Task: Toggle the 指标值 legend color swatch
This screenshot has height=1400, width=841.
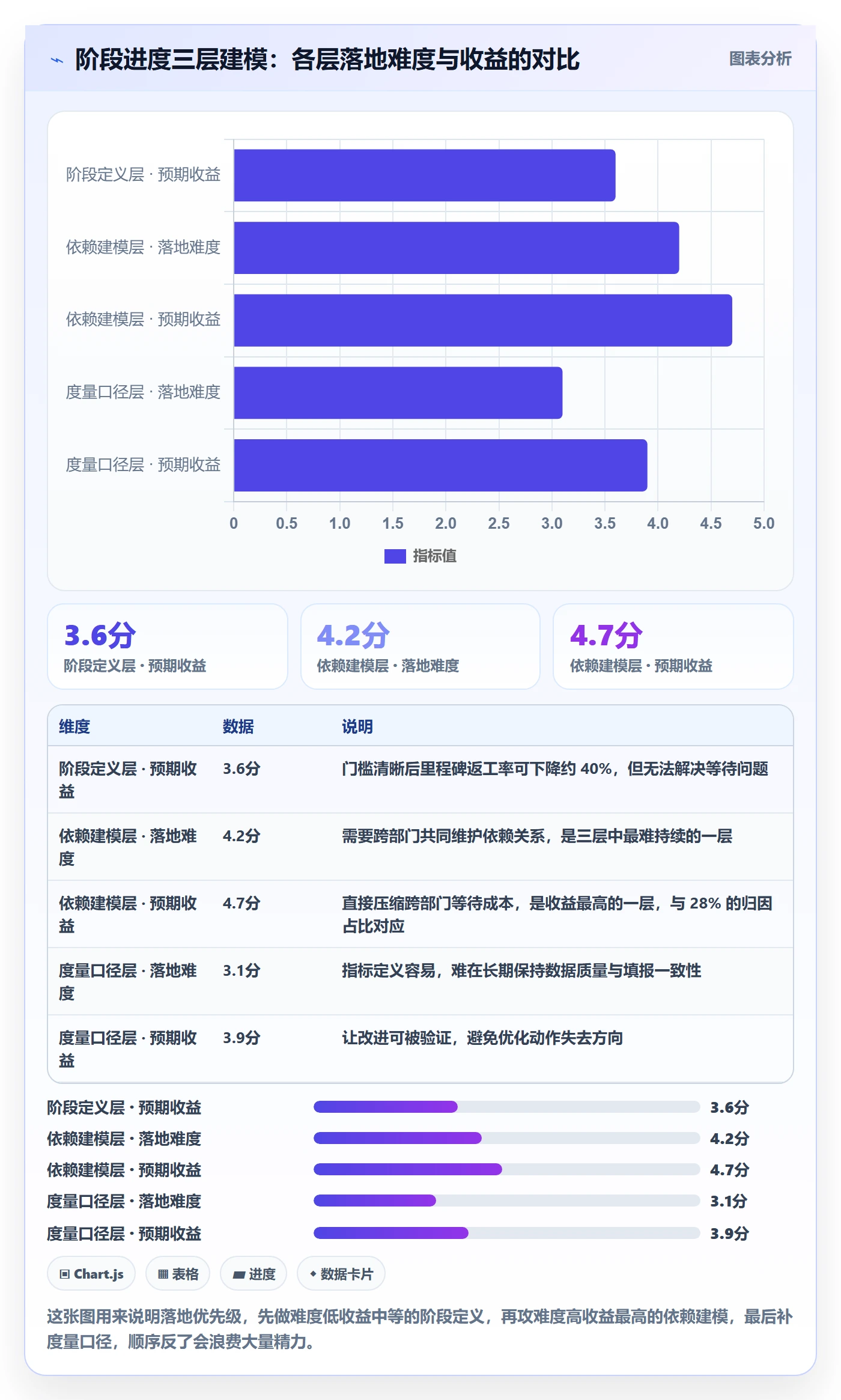Action: pos(395,556)
